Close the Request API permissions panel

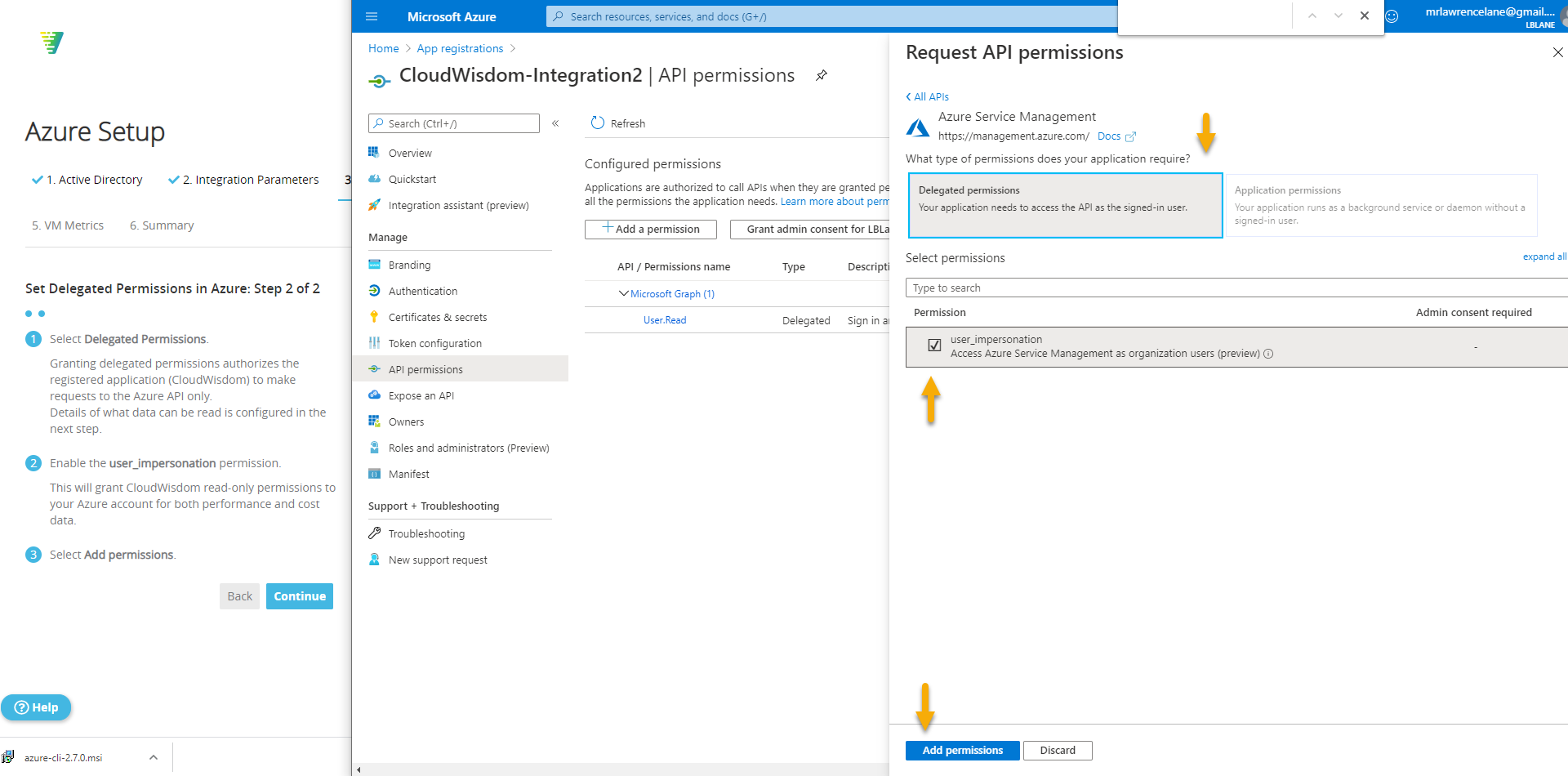(x=1557, y=52)
